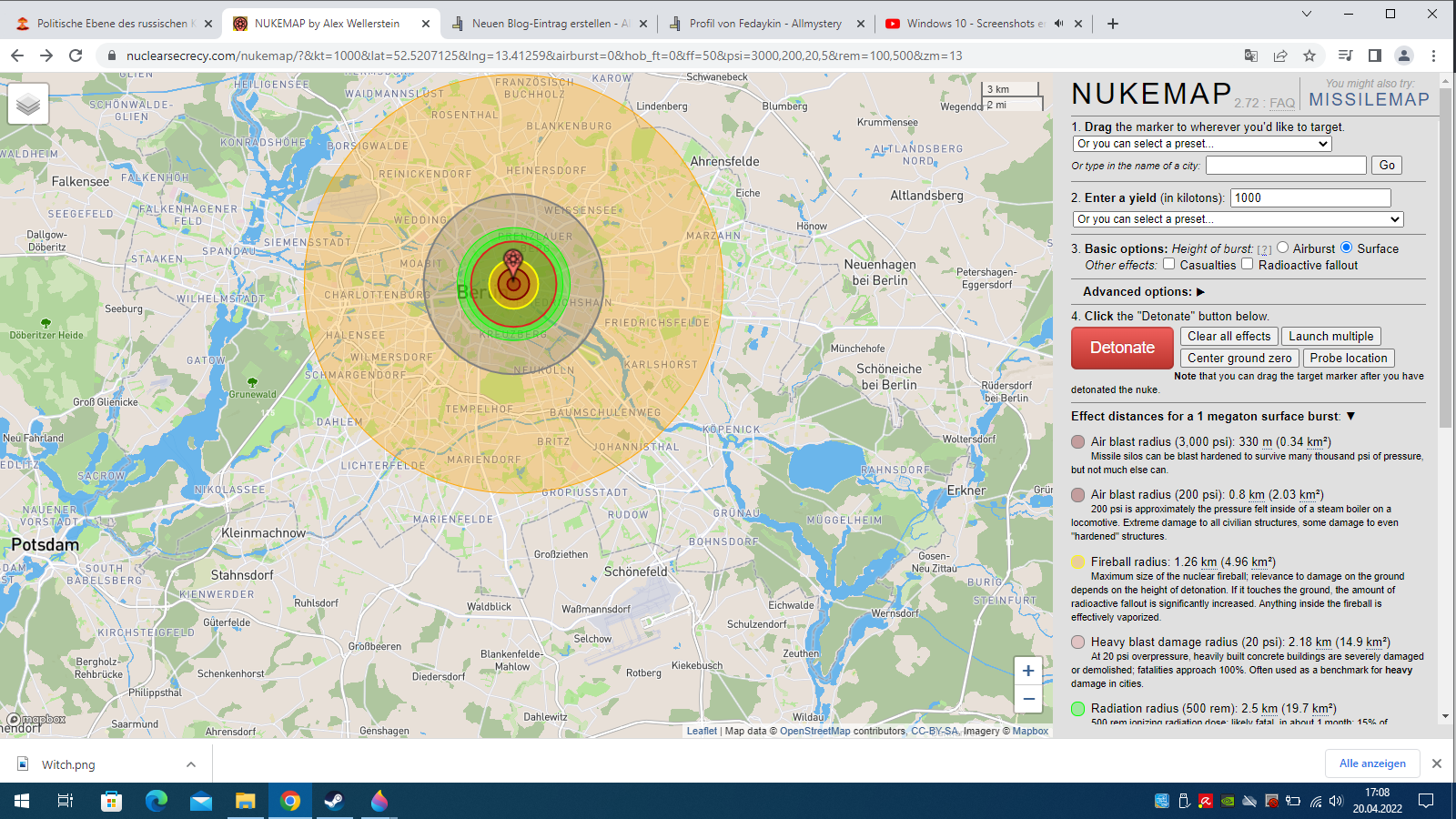Click Alle anzeigen downloads button
Viewport: 1456px width, 819px height.
click(1372, 763)
